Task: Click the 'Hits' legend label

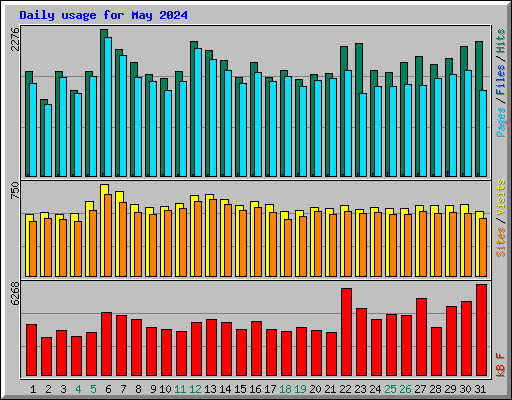Action: tap(501, 41)
